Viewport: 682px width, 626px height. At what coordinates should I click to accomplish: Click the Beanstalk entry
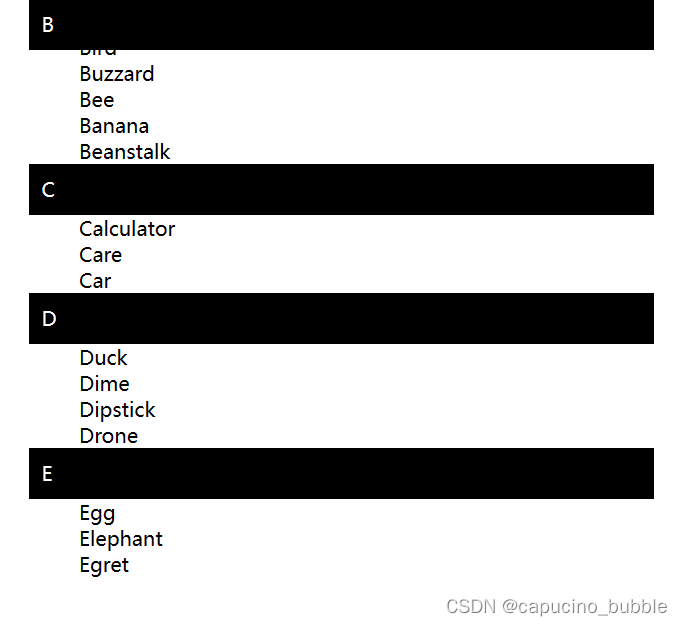tap(125, 152)
